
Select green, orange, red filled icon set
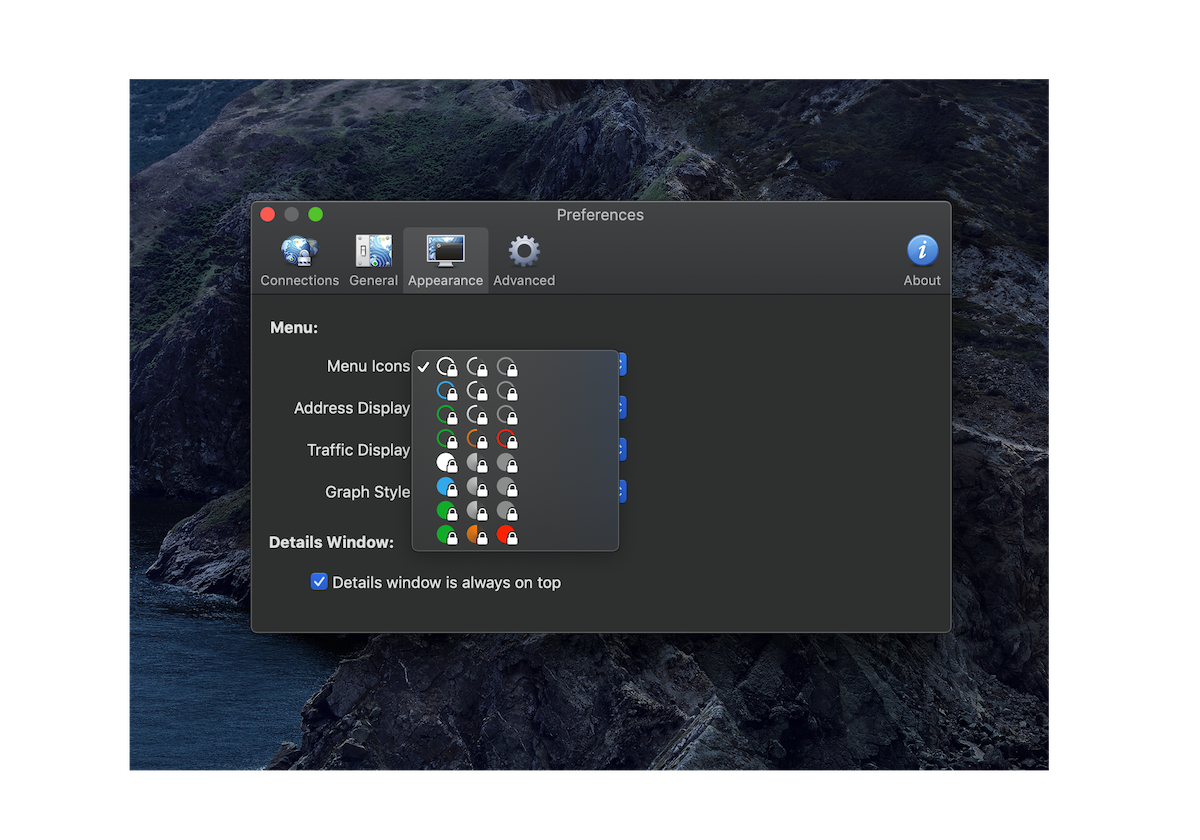point(477,535)
